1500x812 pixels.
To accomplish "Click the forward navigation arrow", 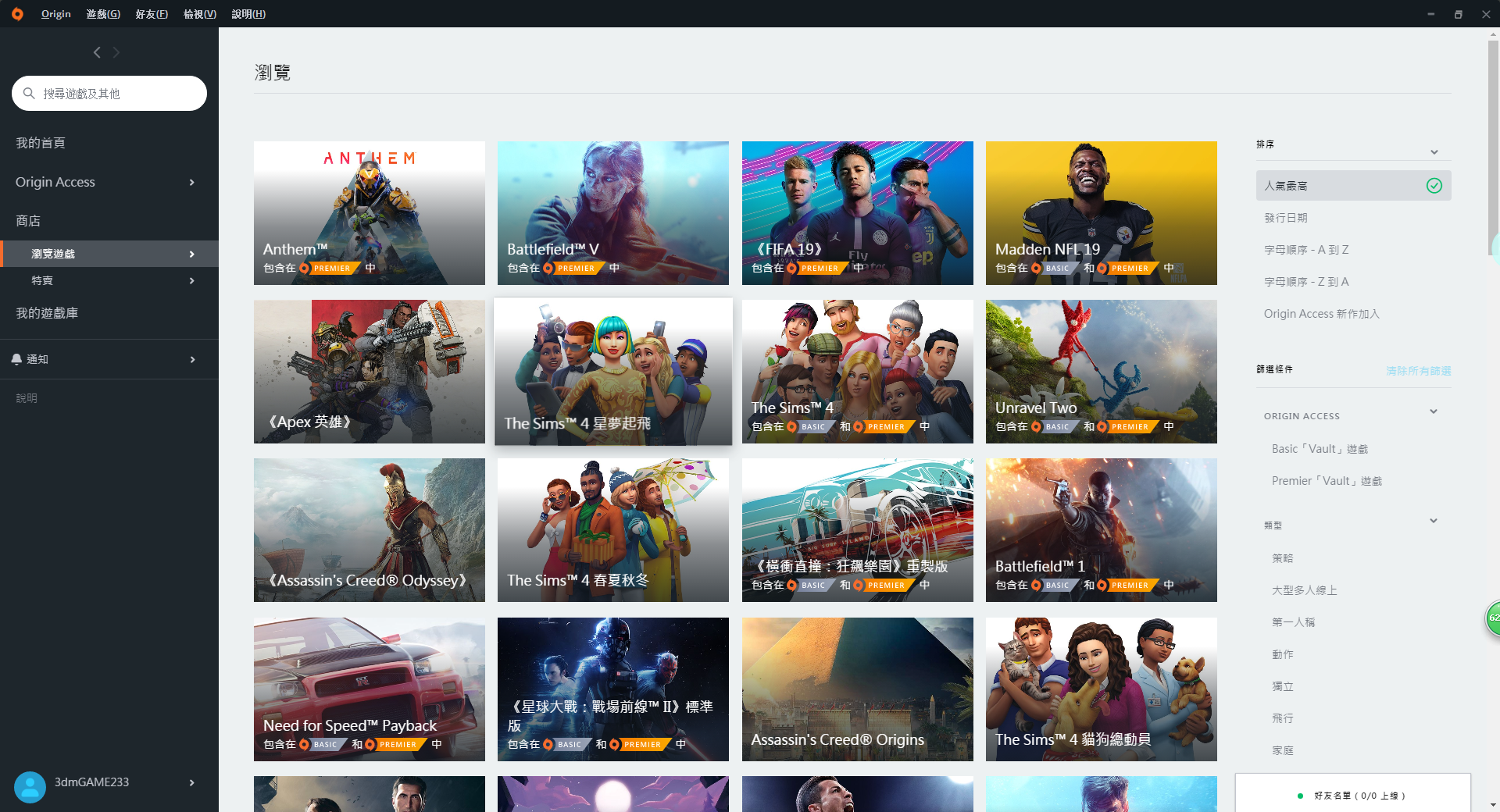I will point(116,52).
